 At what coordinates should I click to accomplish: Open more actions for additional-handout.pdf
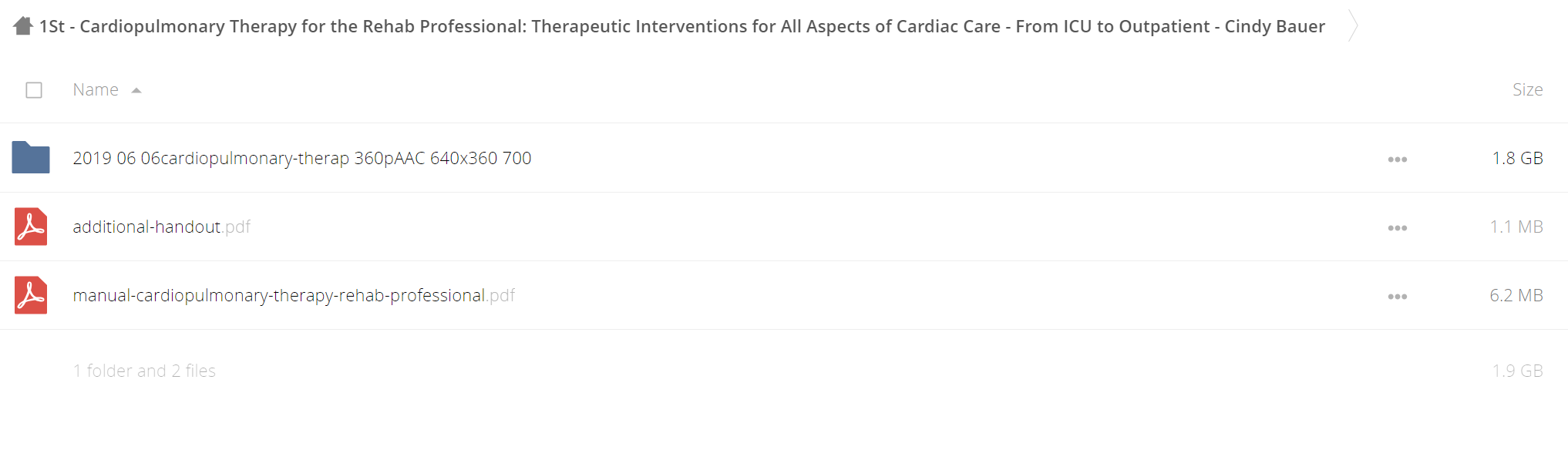(x=1398, y=228)
